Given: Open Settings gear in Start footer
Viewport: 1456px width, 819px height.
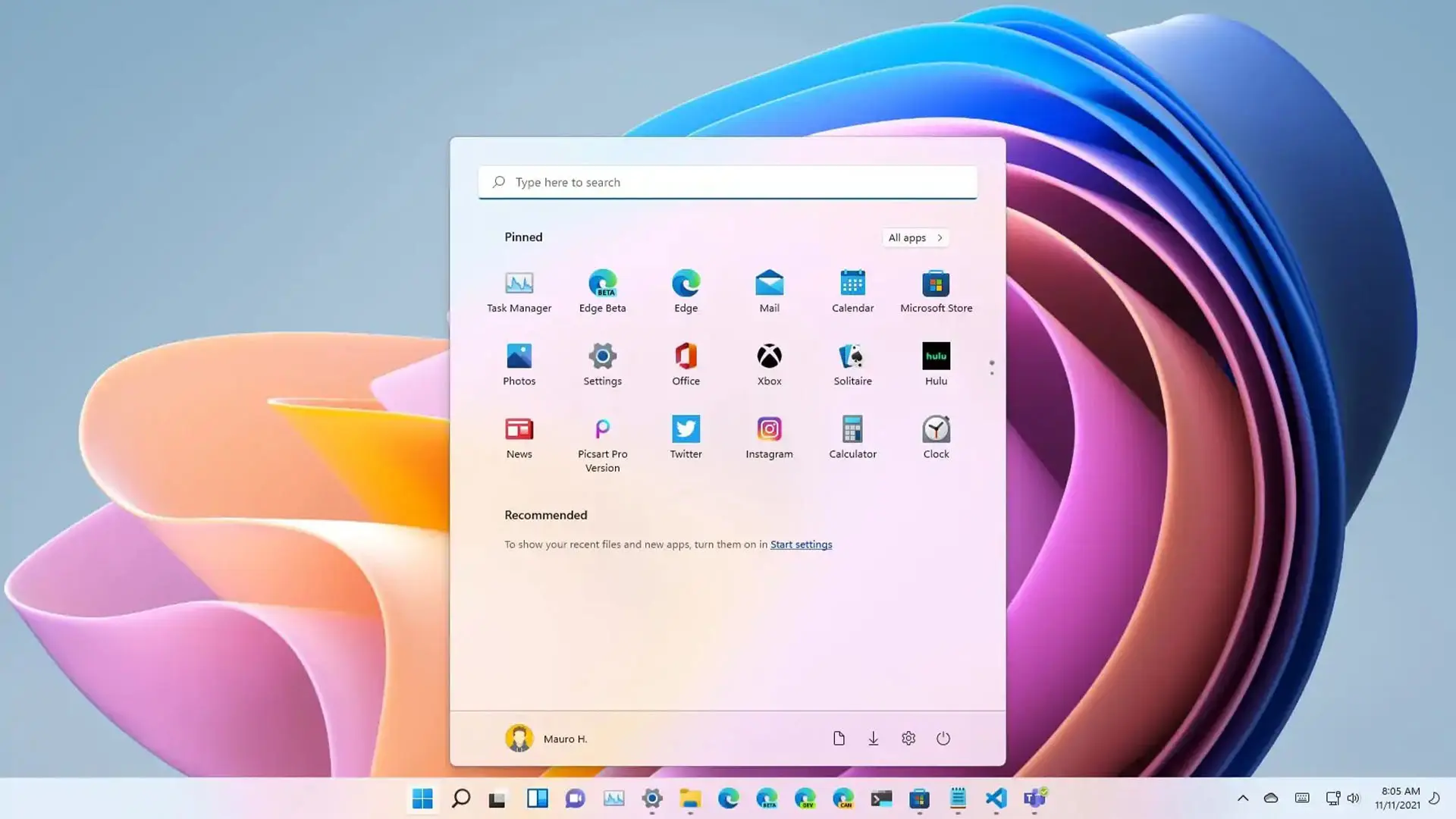Looking at the screenshot, I should (x=908, y=739).
